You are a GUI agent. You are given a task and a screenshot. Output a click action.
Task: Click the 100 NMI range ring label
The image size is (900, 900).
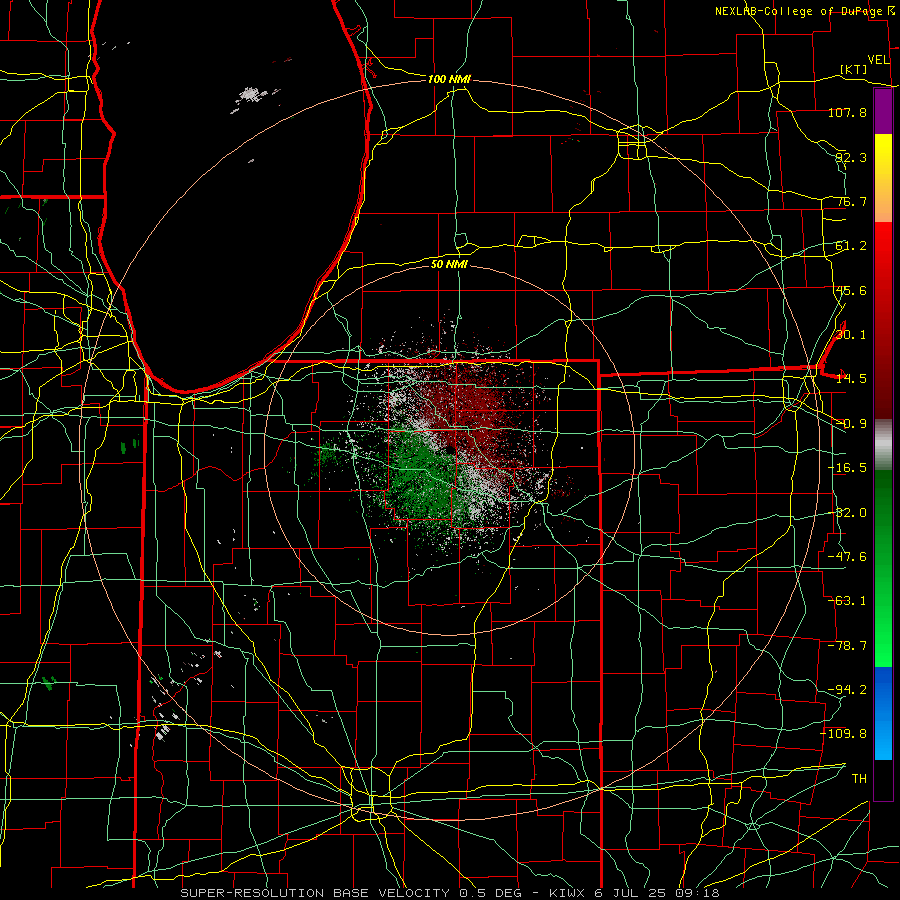pos(449,79)
